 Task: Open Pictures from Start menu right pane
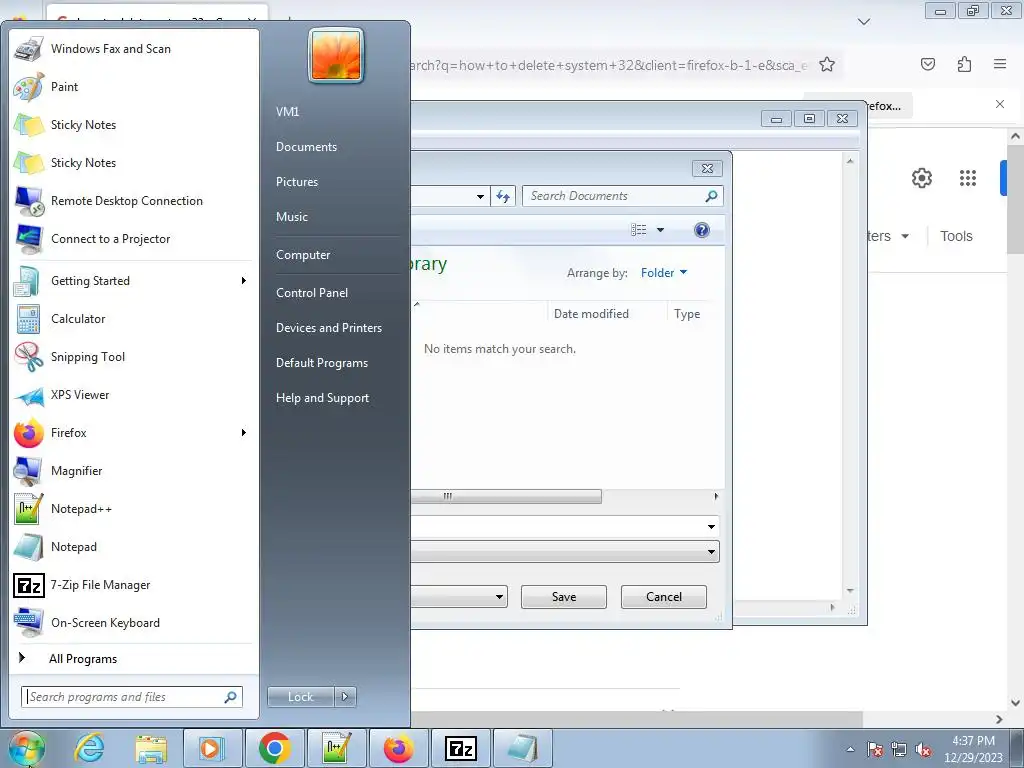[296, 182]
